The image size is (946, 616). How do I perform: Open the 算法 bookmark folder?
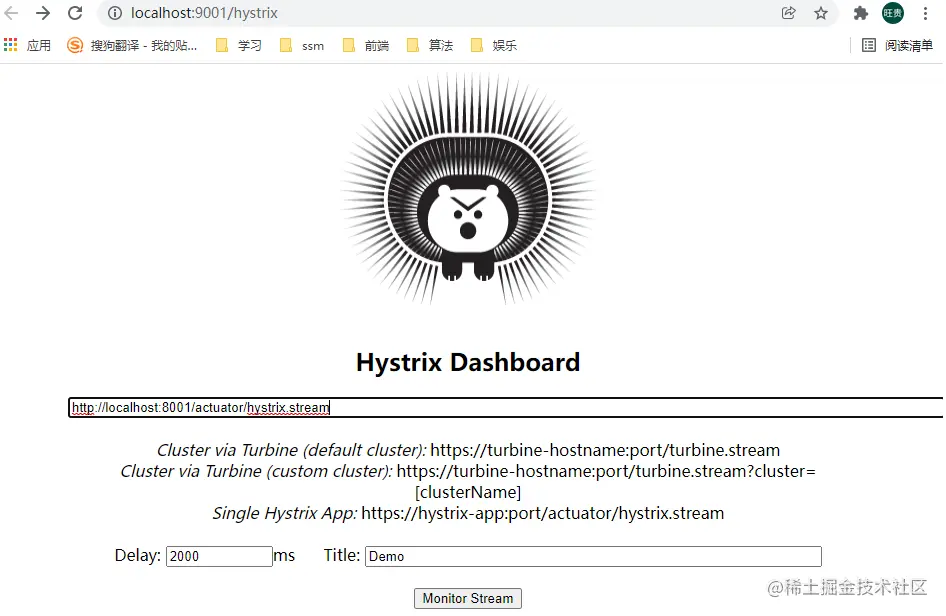tap(430, 45)
